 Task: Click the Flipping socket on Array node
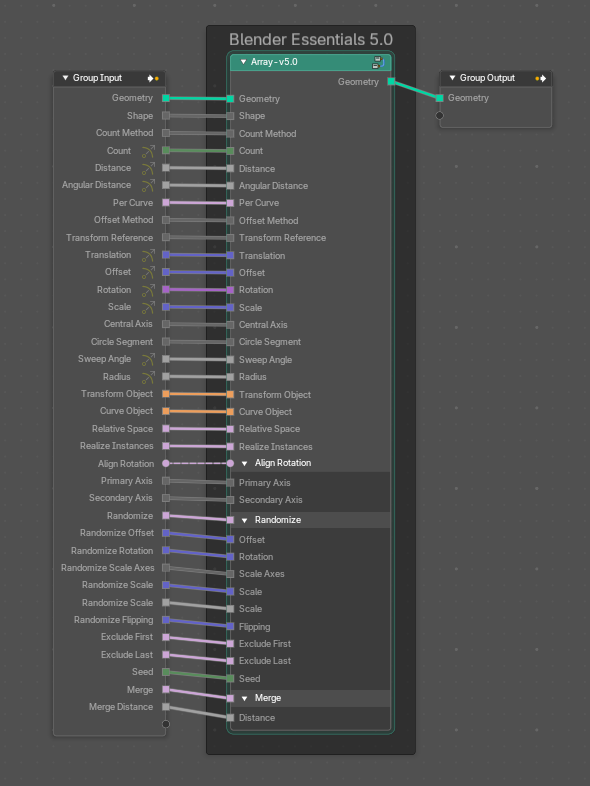(x=230, y=627)
